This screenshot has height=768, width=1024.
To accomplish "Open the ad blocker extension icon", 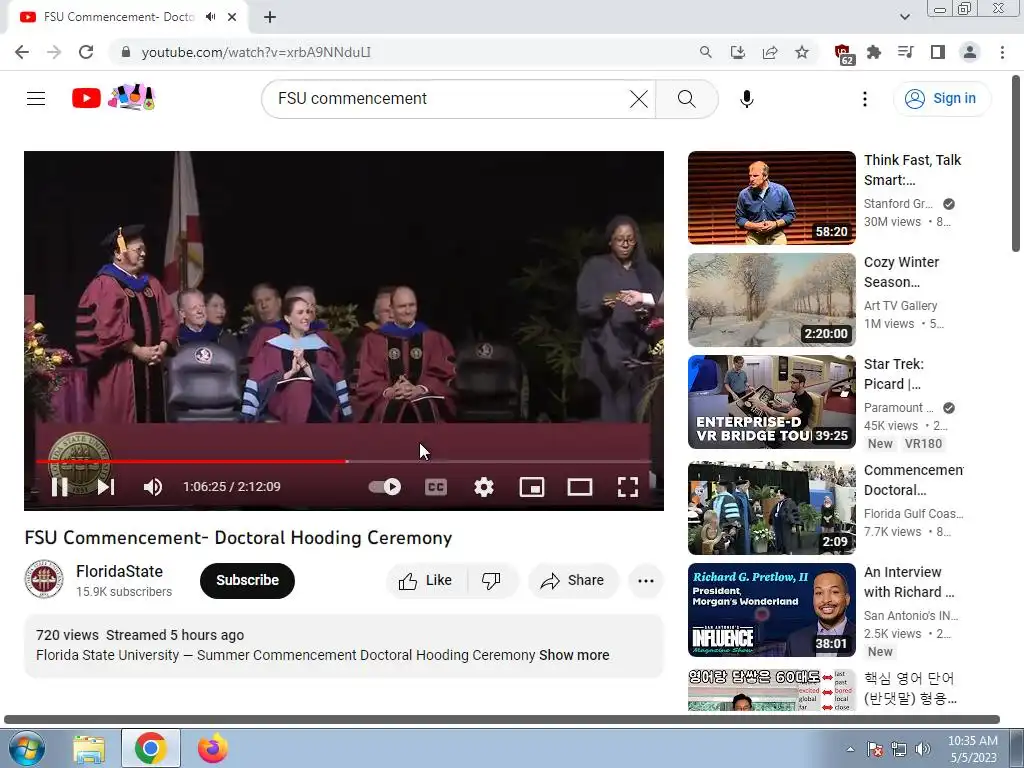I will pyautogui.click(x=843, y=54).
